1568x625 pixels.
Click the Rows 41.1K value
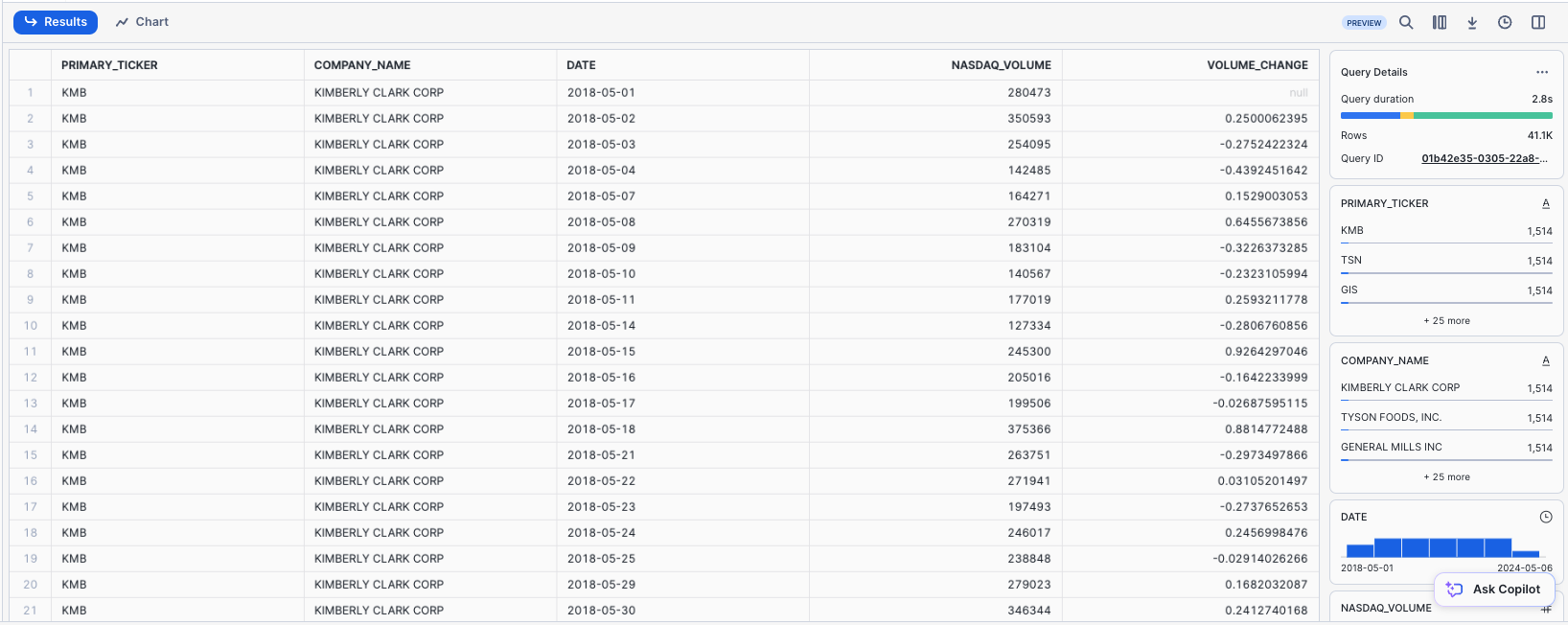coord(1540,135)
